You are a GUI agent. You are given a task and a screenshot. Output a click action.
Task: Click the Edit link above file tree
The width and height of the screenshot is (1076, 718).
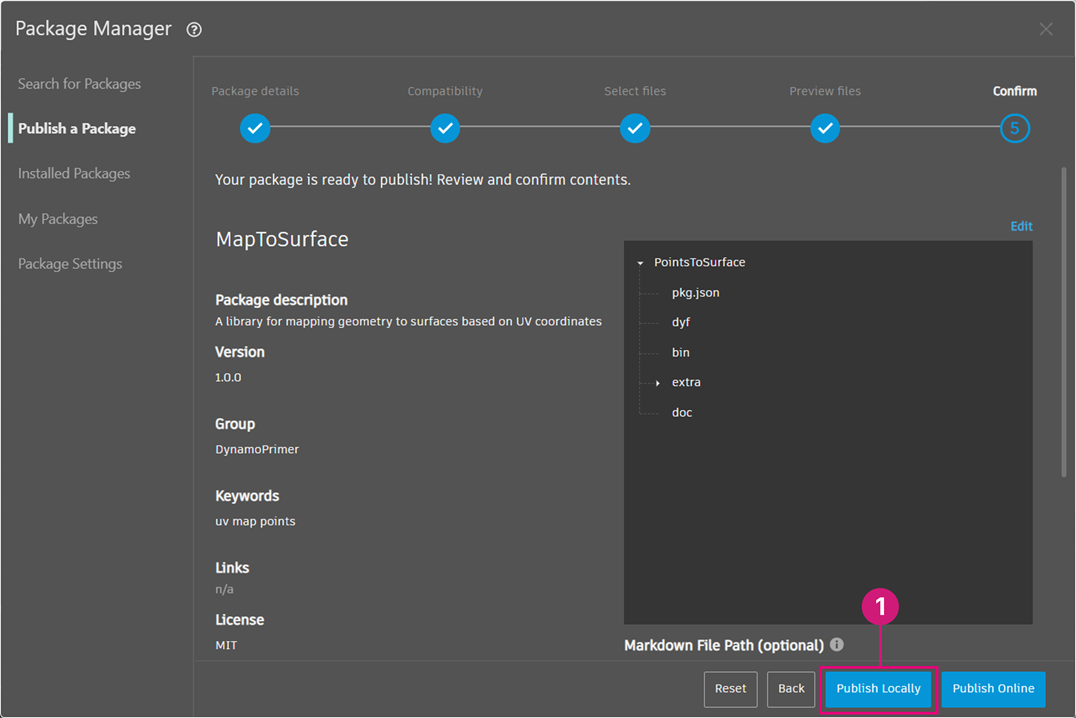(x=1021, y=226)
